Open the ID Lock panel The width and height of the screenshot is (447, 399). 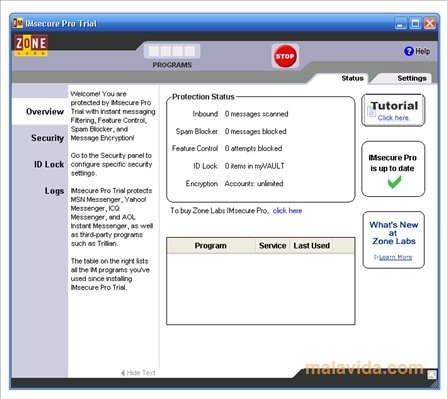click(49, 164)
